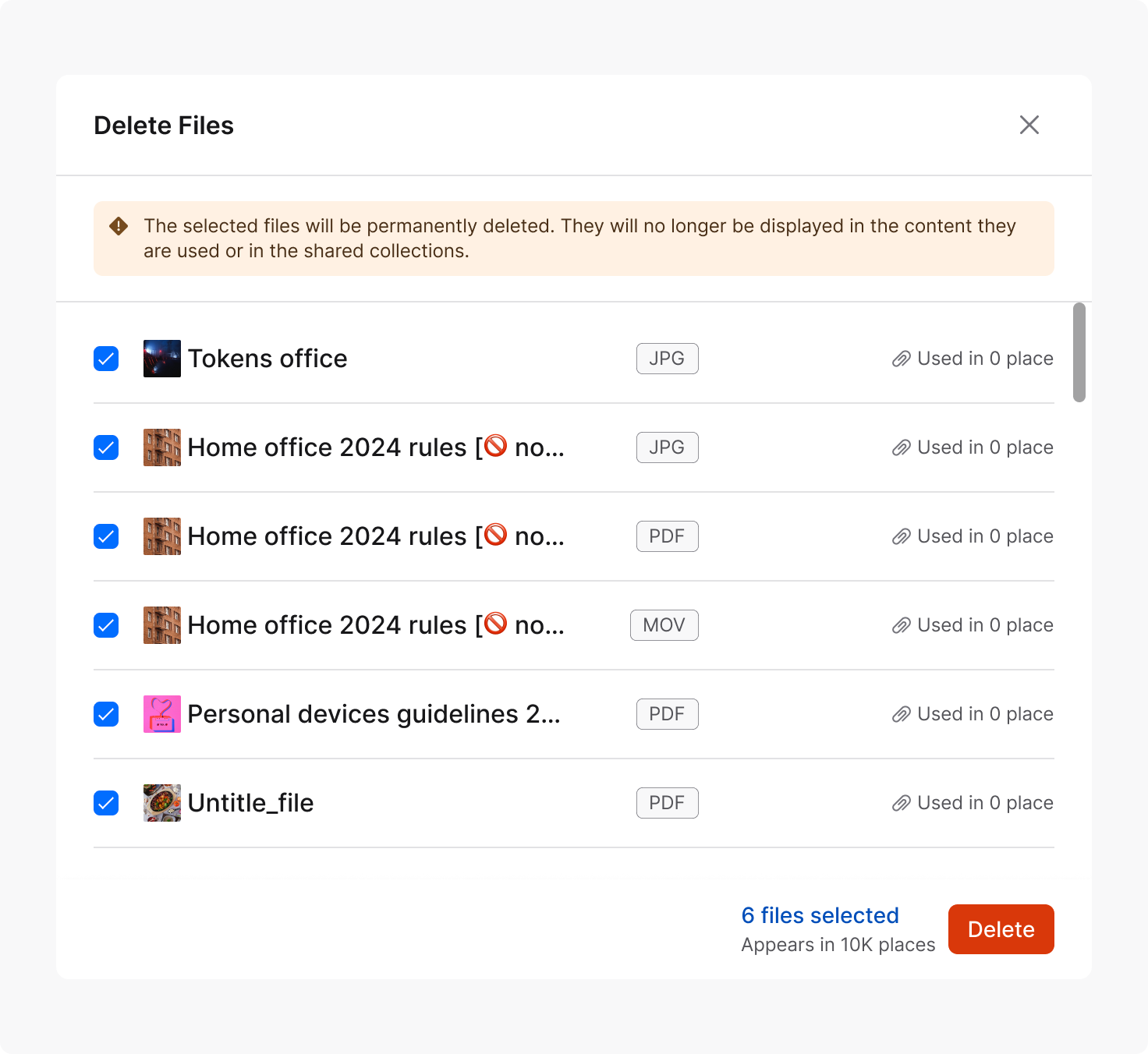Click the prohibited sign in Home office MOV name
Screen dimensions: 1148x1054
(x=496, y=624)
